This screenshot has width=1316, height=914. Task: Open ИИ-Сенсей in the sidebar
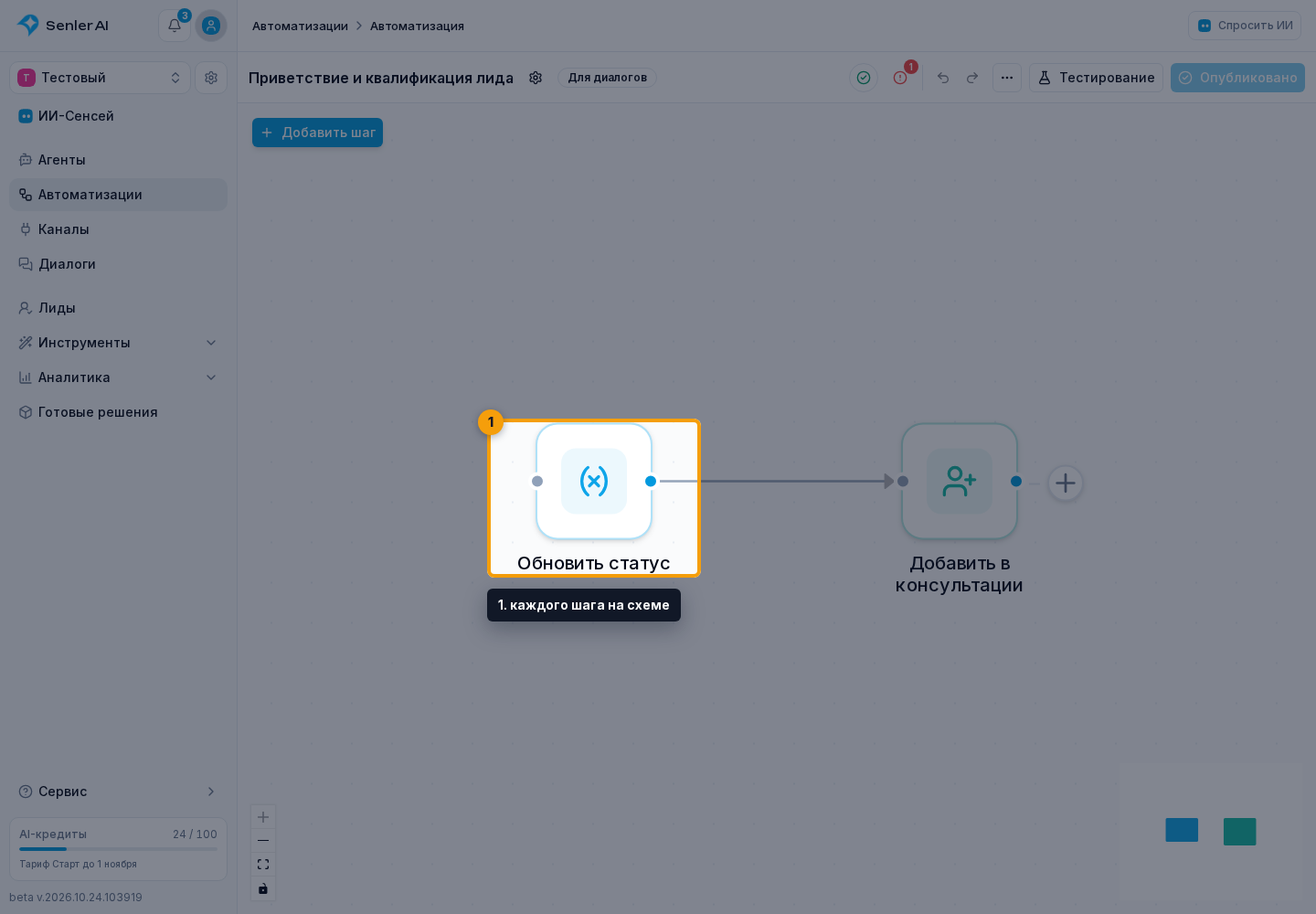coord(119,116)
